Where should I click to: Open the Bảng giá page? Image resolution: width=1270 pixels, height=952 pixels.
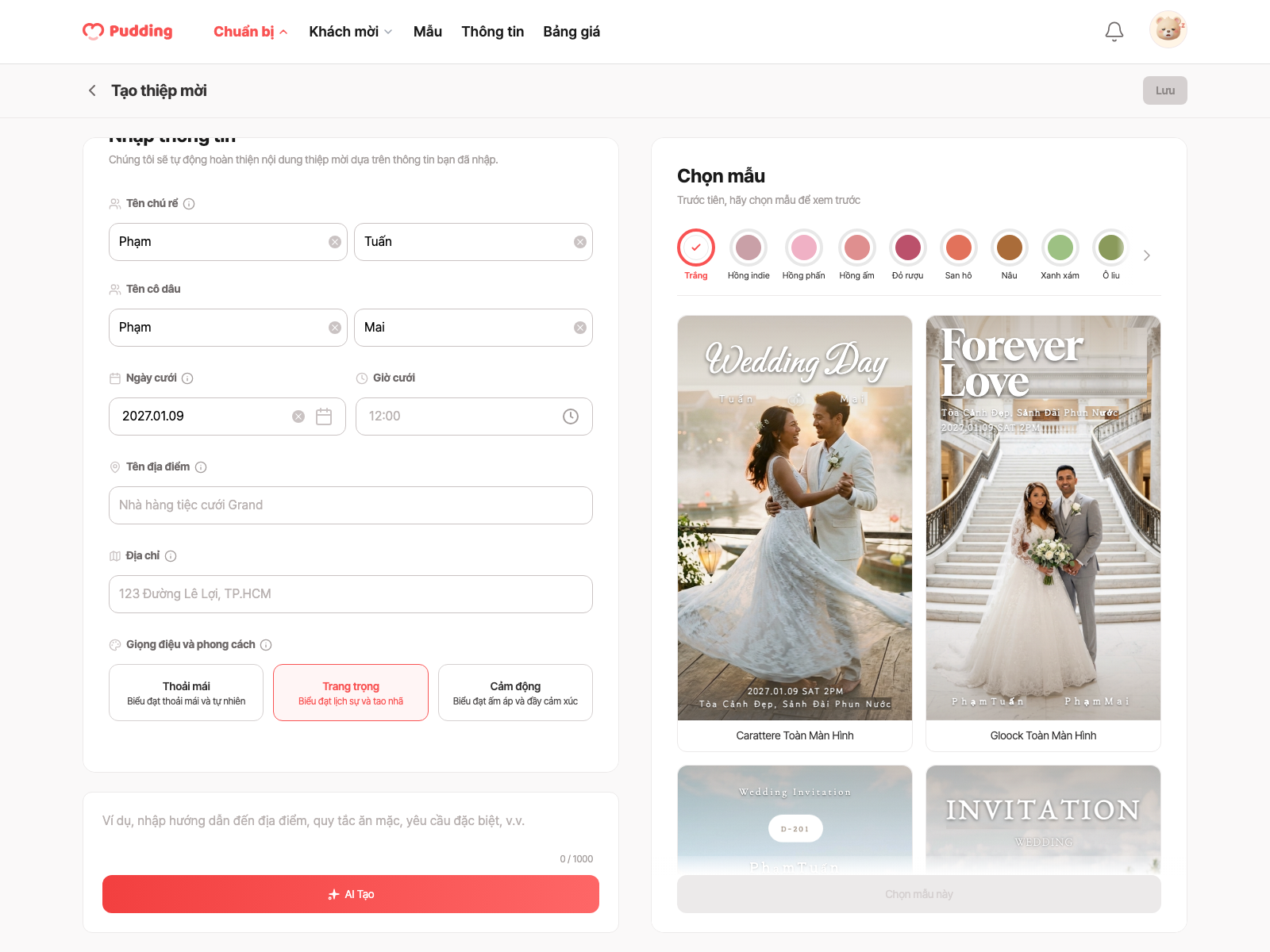coord(571,32)
